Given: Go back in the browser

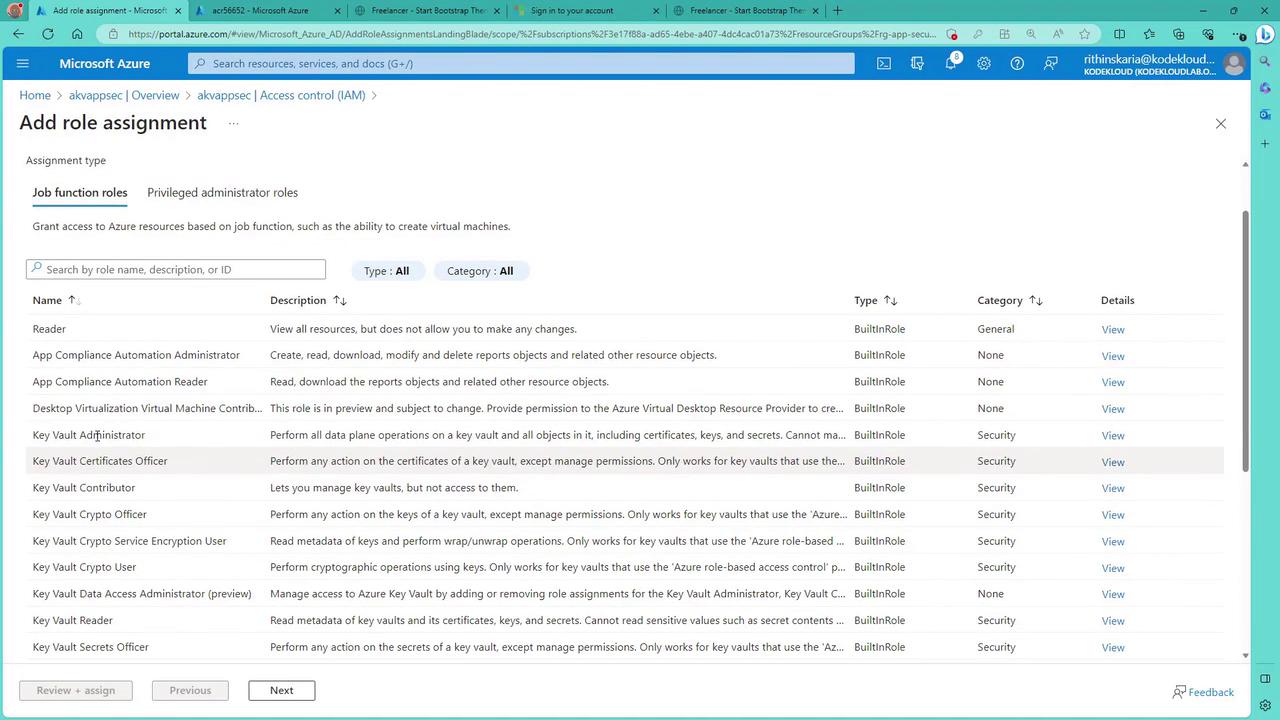Looking at the screenshot, I should point(18,34).
